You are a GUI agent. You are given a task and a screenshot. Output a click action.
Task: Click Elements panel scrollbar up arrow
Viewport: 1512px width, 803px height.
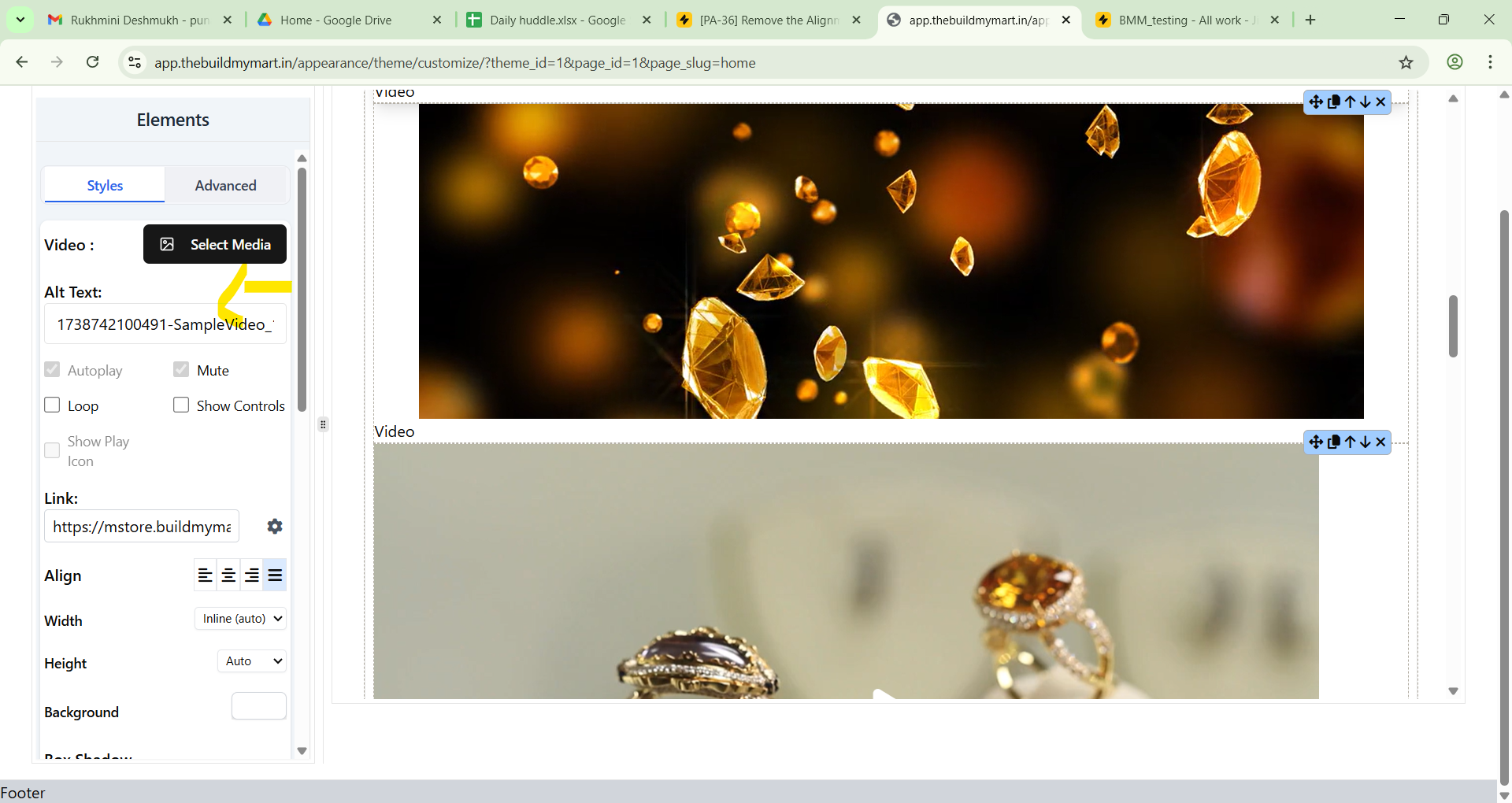(302, 158)
